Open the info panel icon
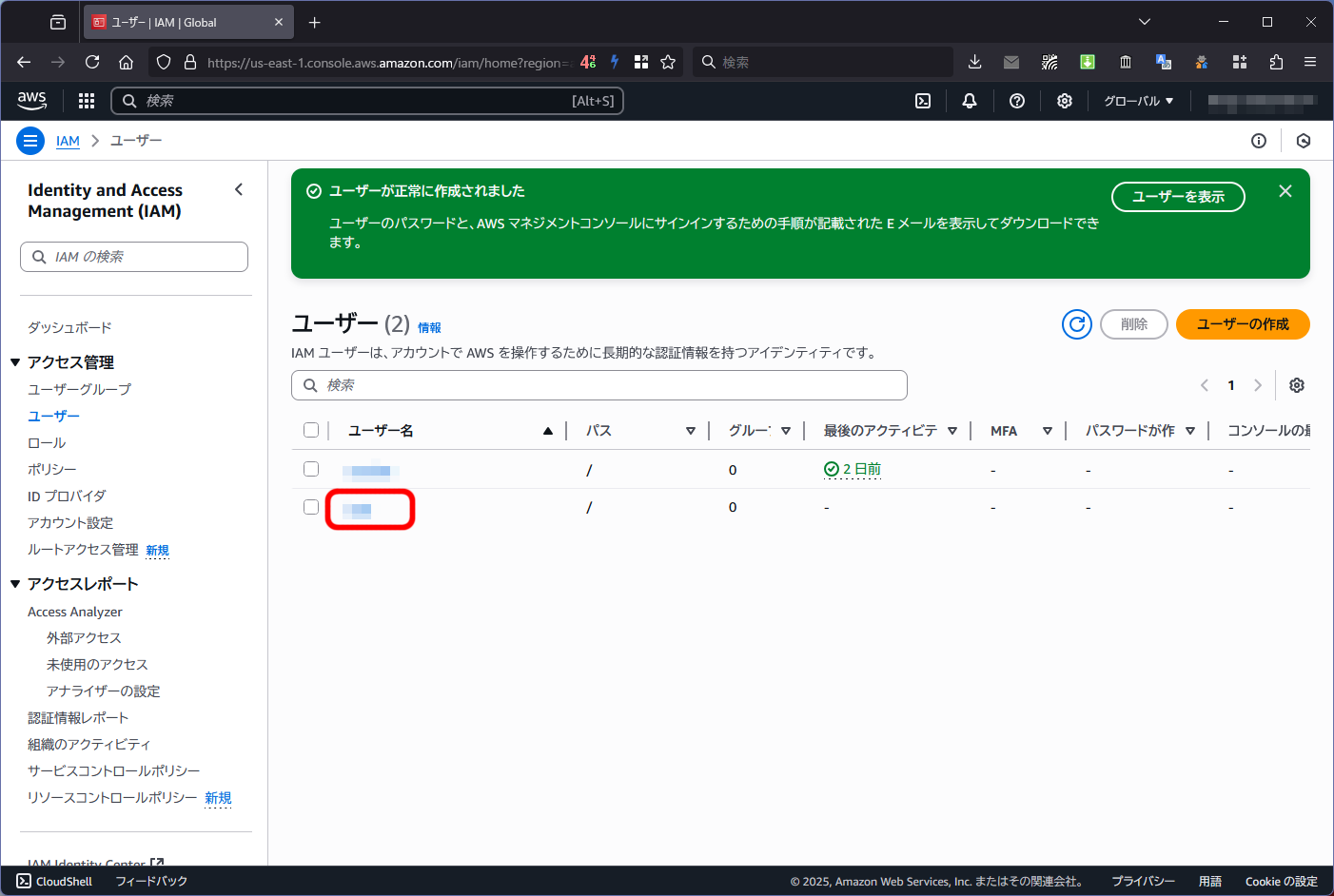This screenshot has width=1334, height=896. tap(1259, 141)
